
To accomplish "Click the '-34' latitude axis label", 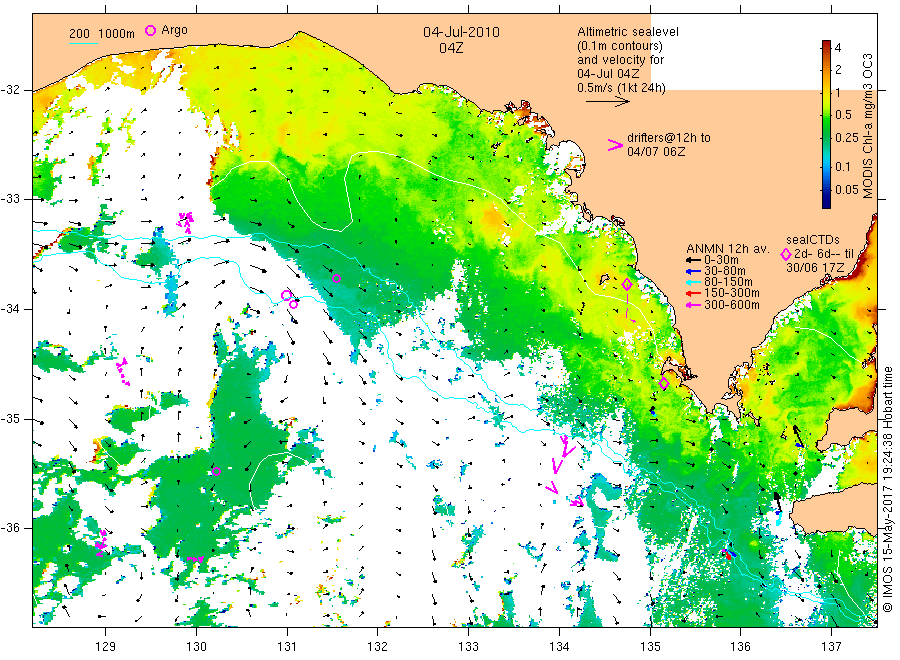I will [x=11, y=309].
